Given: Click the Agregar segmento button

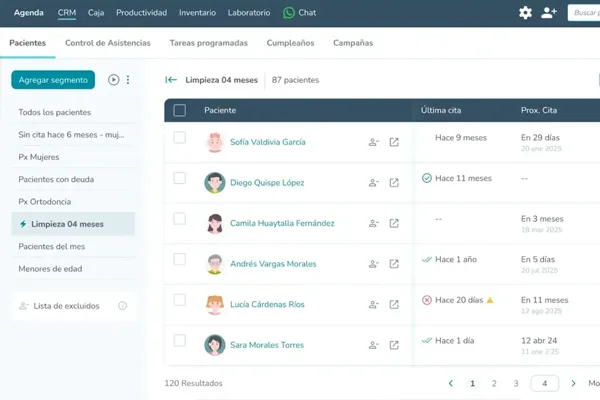Looking at the screenshot, I should click(x=53, y=80).
